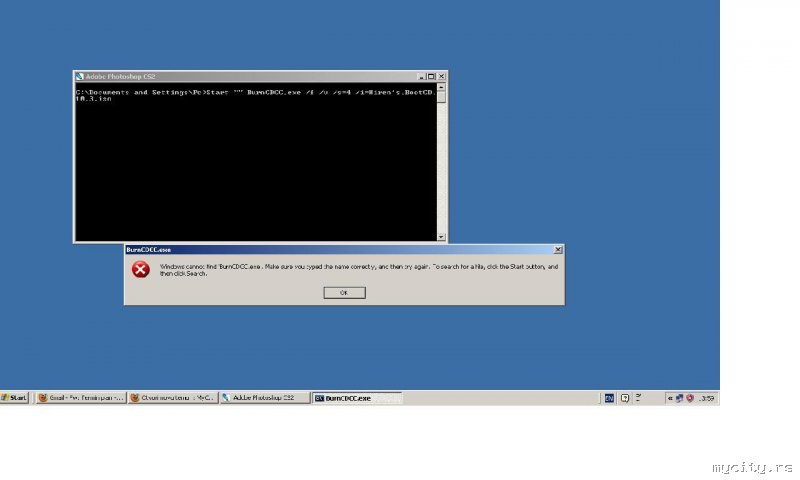Image resolution: width=800 pixels, height=480 pixels.
Task: Click the command window scrollbar thumb
Action: pyautogui.click(x=441, y=97)
